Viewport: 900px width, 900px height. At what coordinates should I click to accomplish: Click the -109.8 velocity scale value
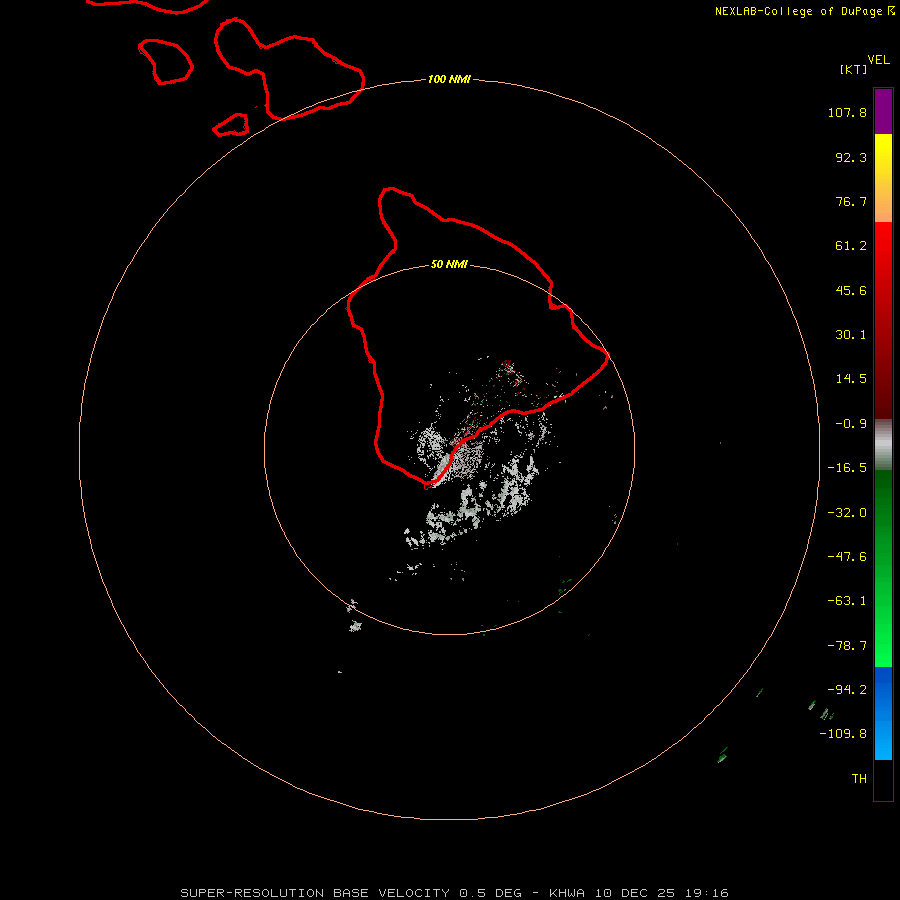coord(843,734)
